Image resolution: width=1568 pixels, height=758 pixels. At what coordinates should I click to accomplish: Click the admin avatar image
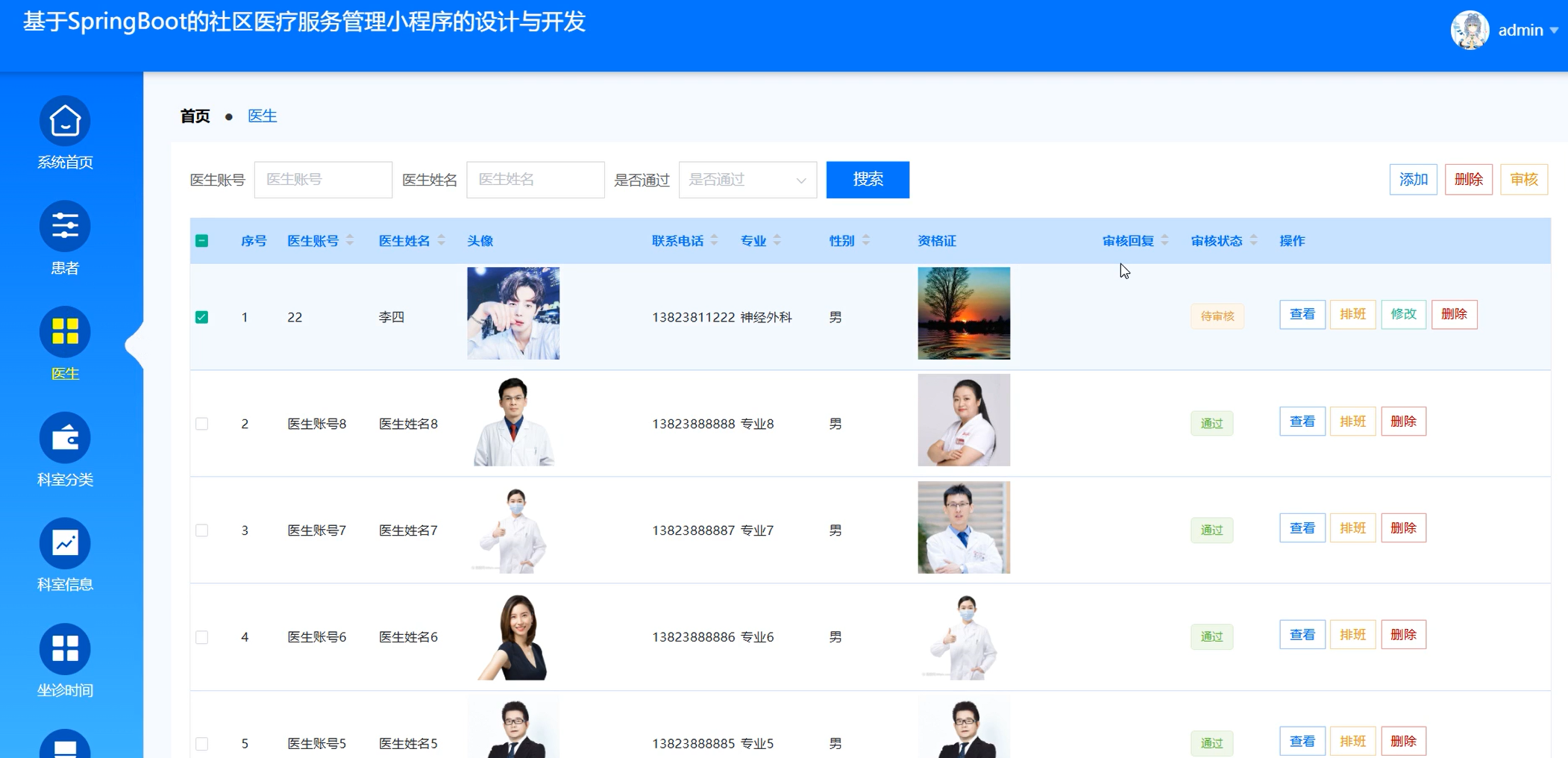point(1470,30)
